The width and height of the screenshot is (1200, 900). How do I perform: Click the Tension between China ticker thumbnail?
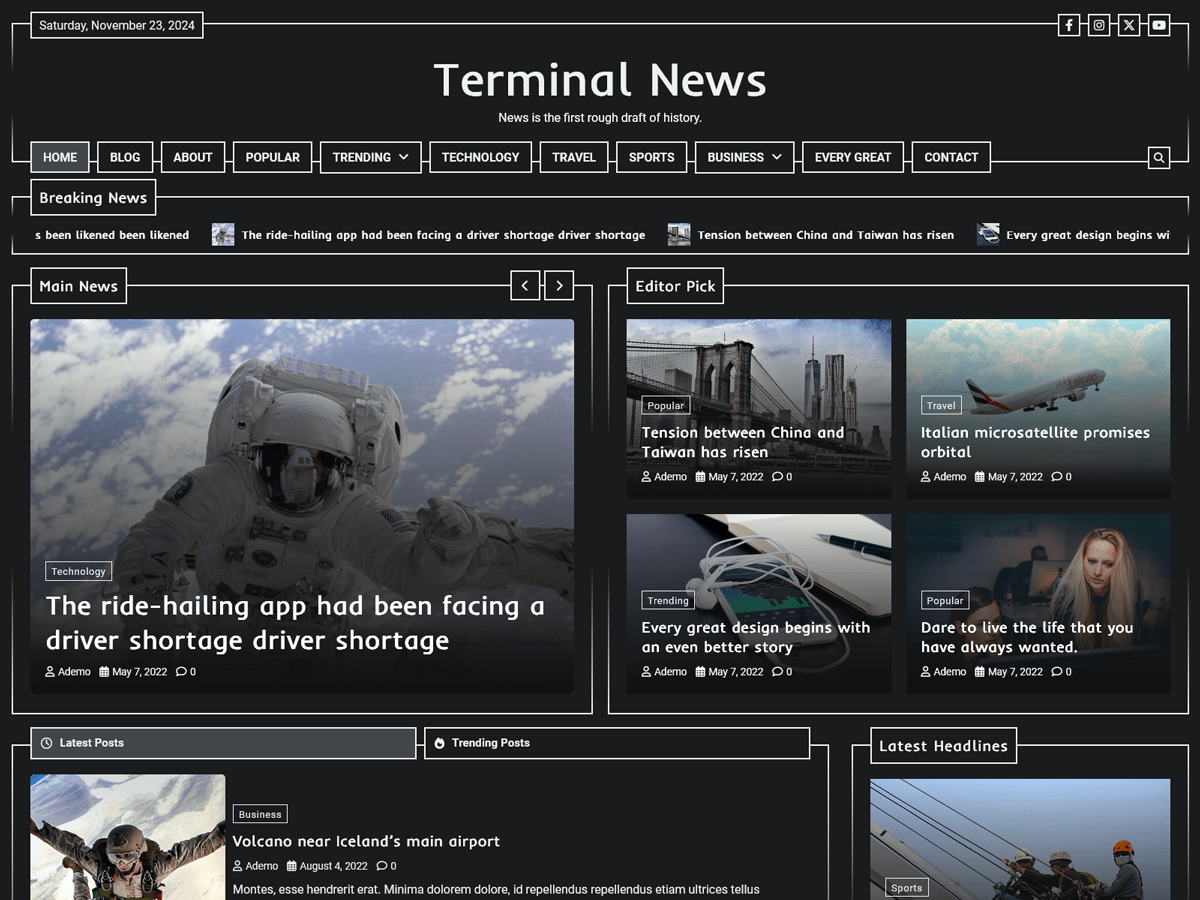679,235
